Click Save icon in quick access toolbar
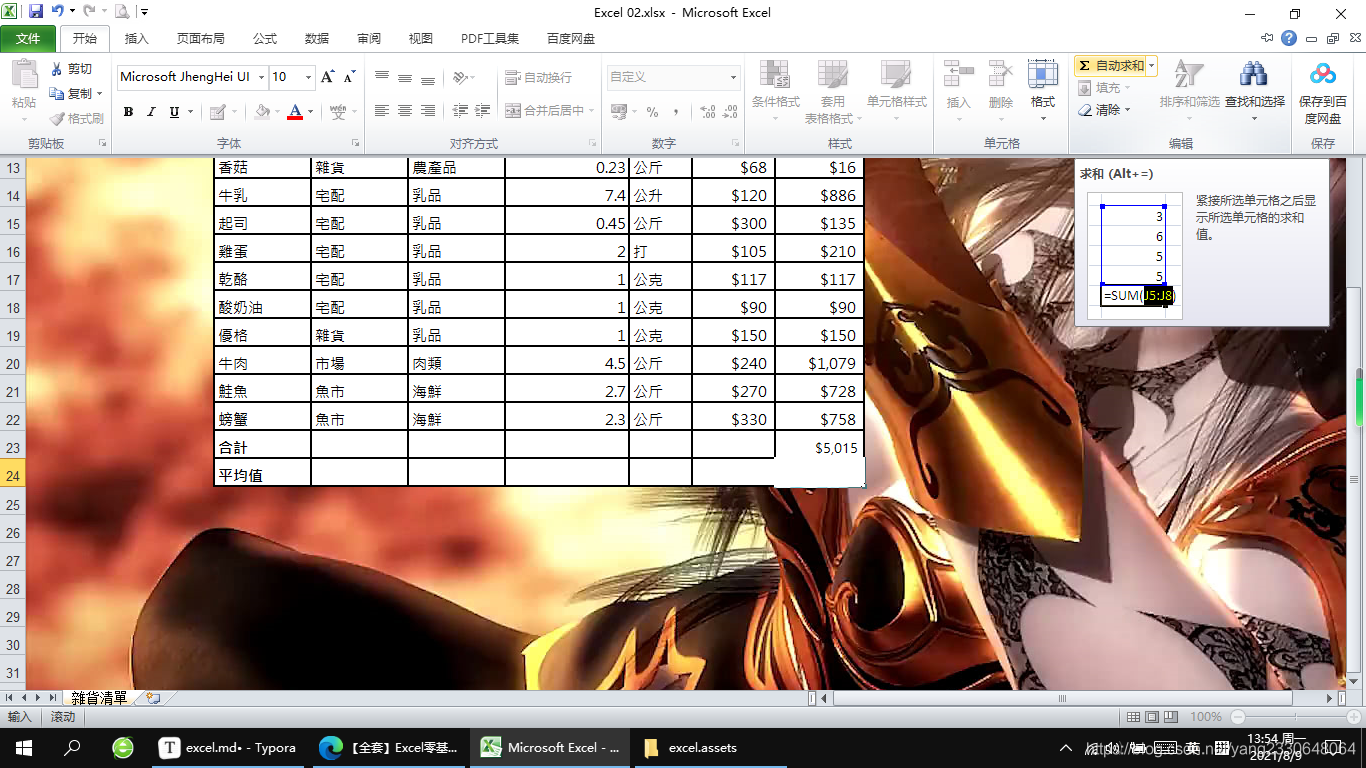The width and height of the screenshot is (1366, 768). [36, 12]
